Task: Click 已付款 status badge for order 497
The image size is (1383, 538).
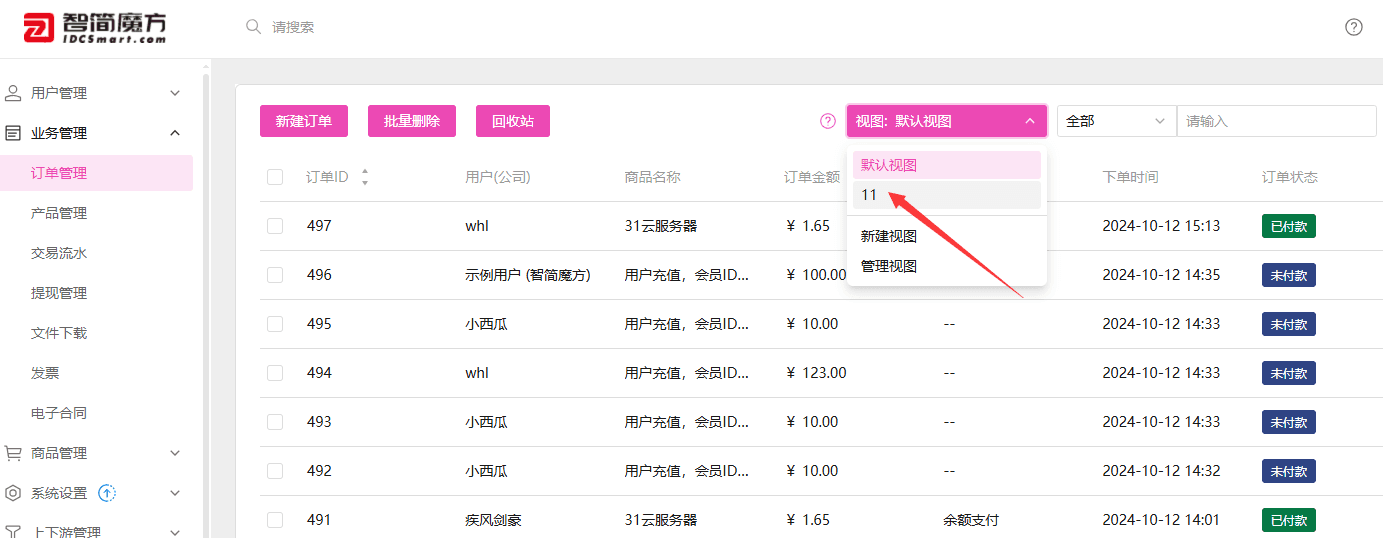Action: [x=1289, y=226]
